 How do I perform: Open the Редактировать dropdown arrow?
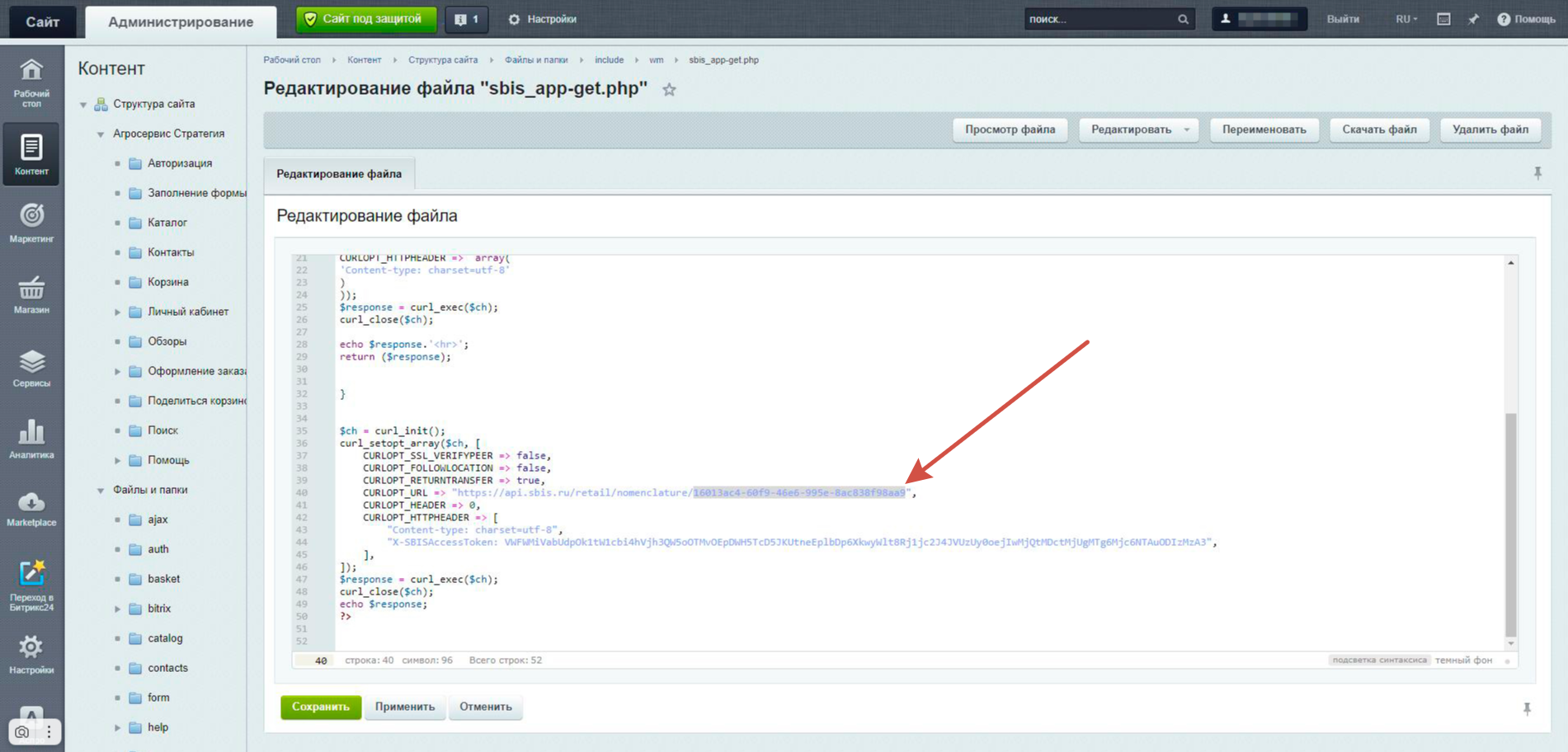tap(1187, 129)
